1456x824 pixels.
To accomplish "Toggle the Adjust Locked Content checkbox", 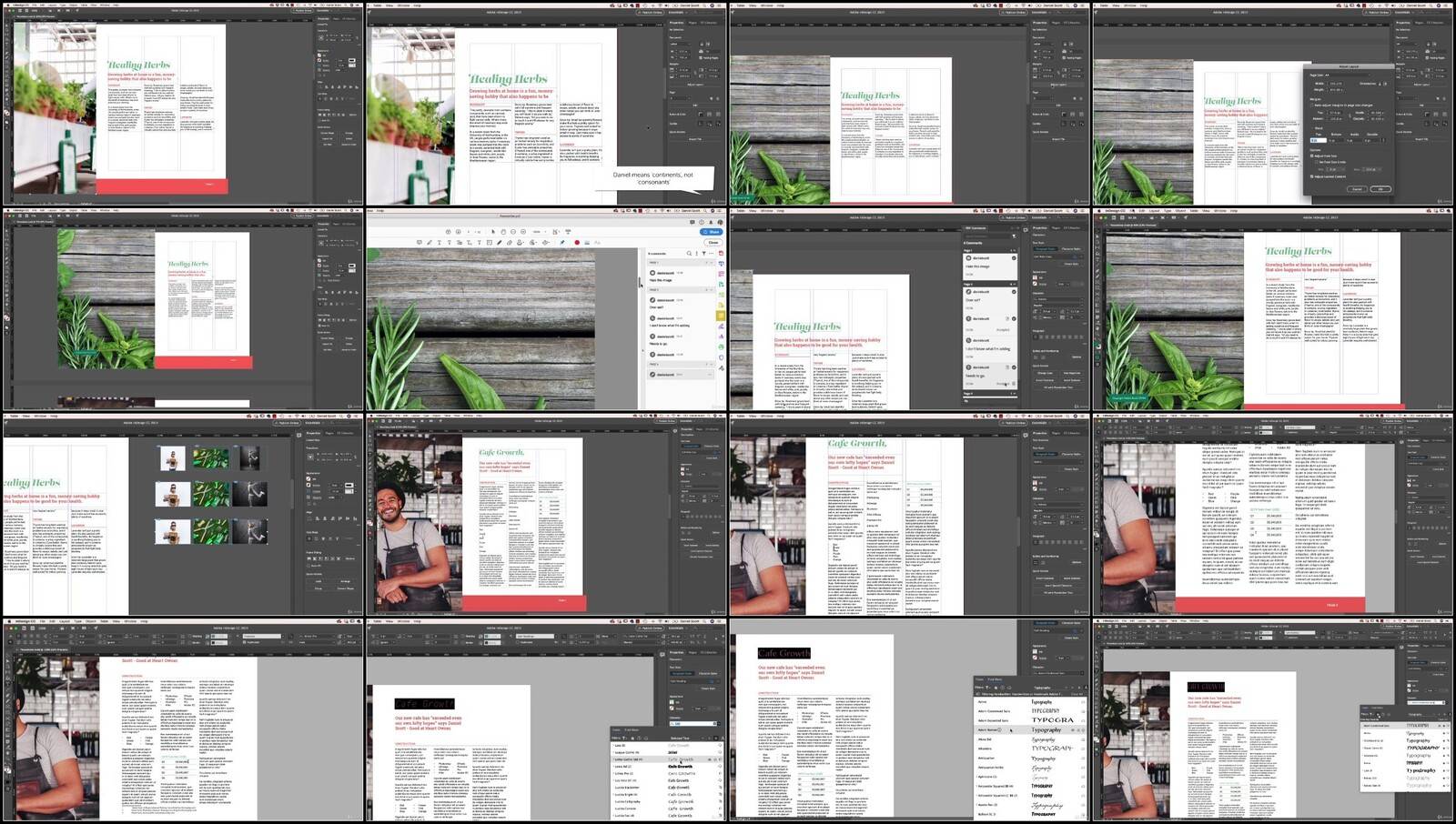I will tap(1311, 176).
